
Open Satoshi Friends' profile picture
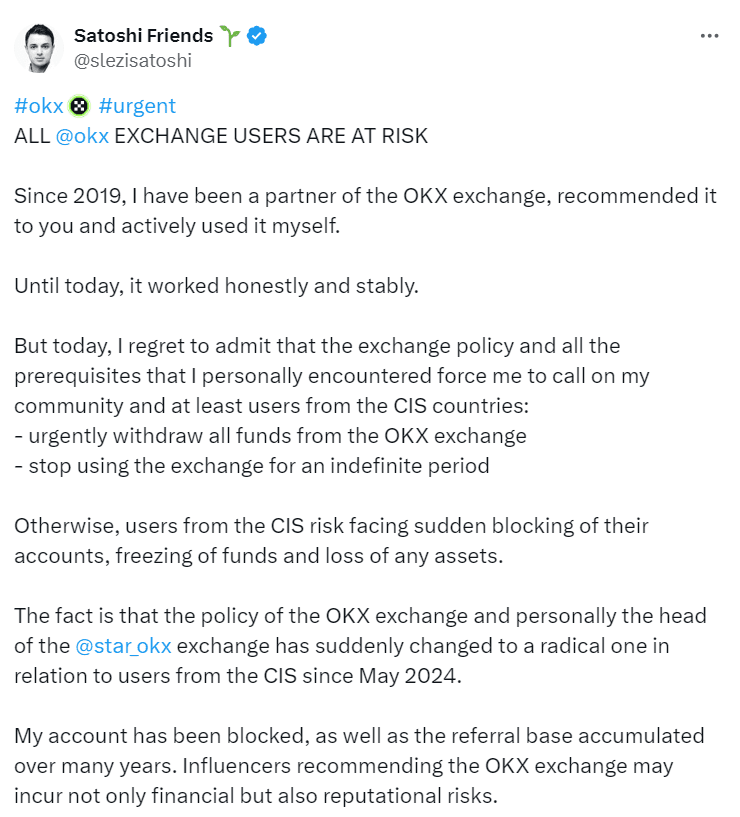click(x=38, y=46)
